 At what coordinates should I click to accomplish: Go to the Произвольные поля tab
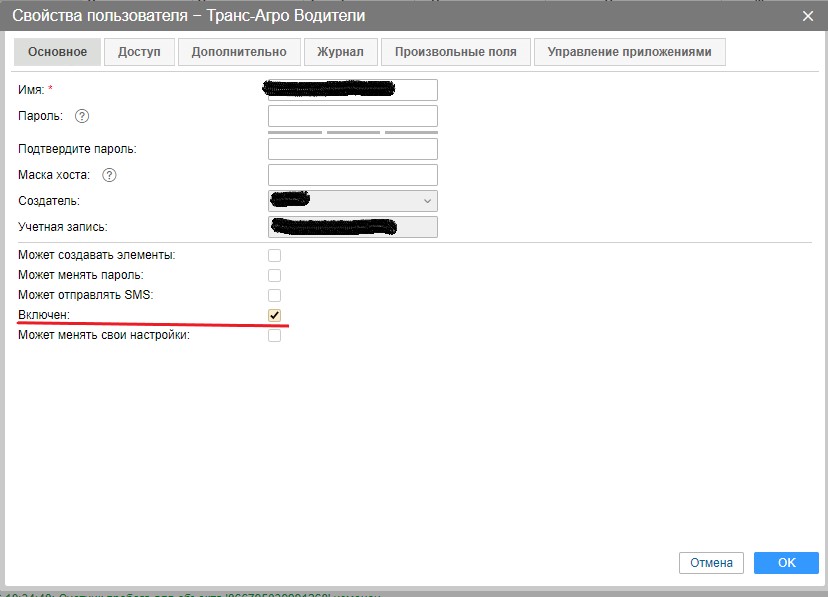coord(455,52)
